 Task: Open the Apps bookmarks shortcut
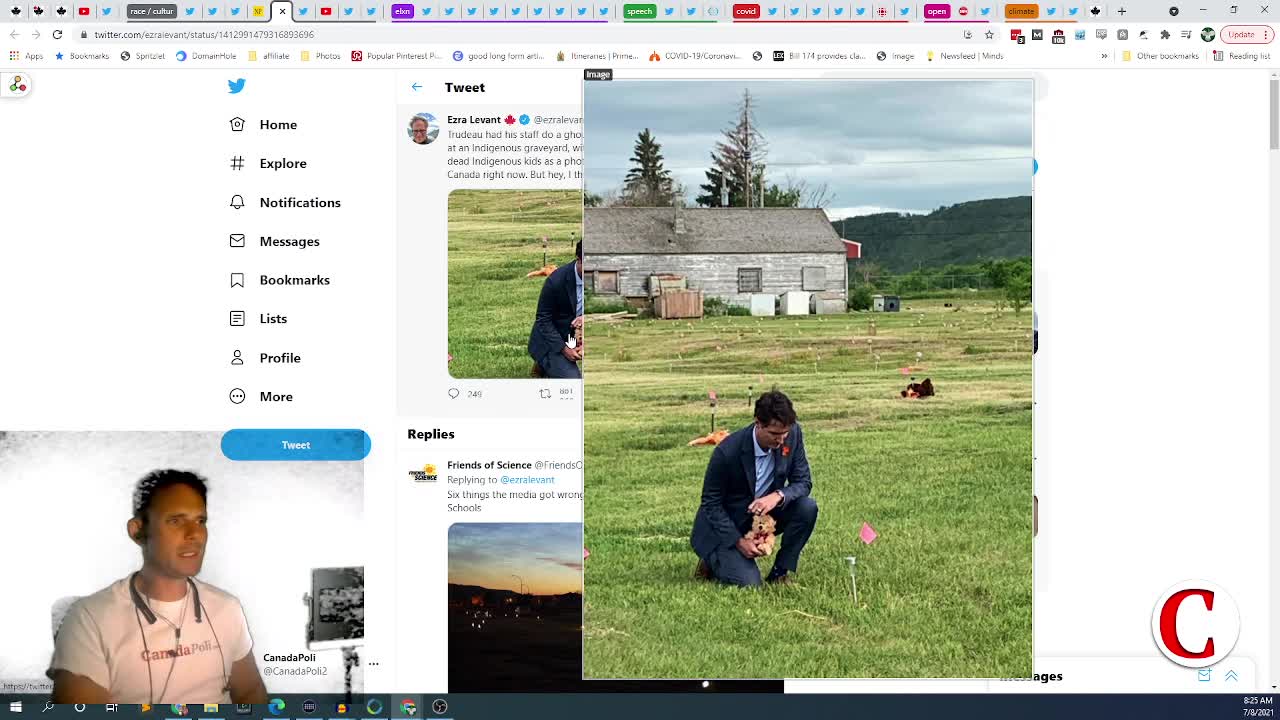click(26, 56)
